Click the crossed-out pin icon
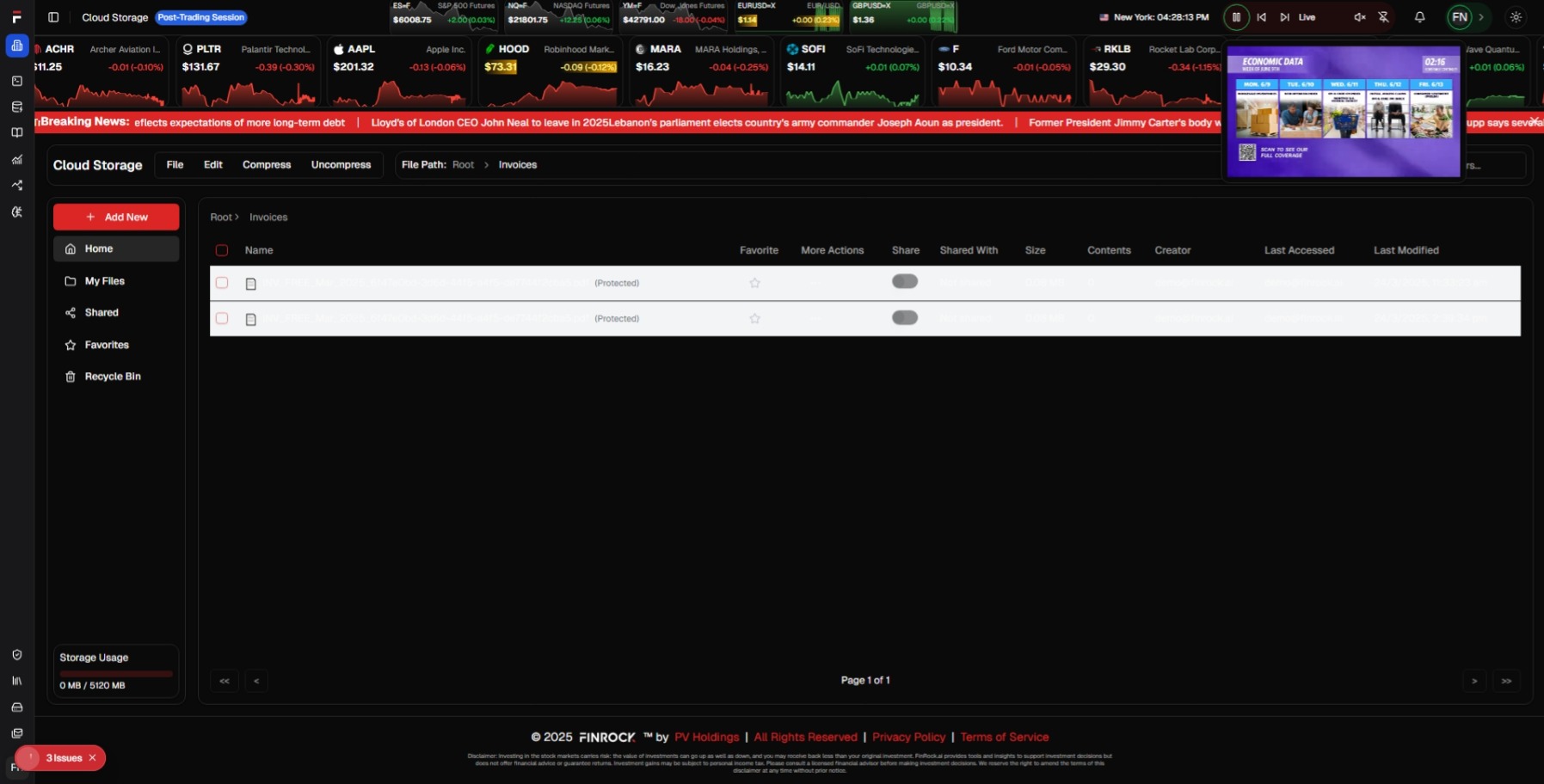This screenshot has width=1544, height=784. 1384,17
